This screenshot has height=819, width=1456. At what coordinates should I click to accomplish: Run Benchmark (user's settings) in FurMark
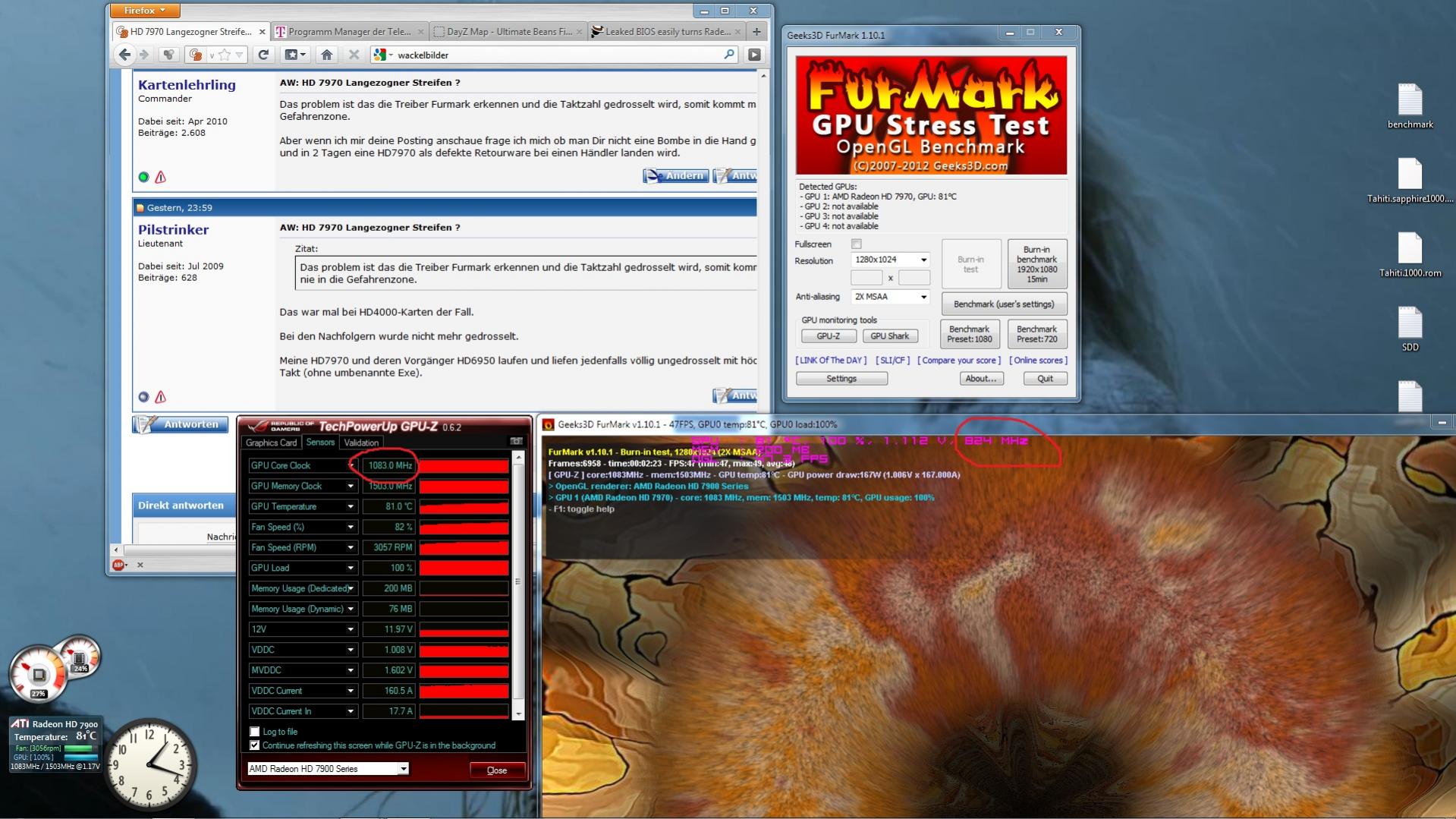1004,304
